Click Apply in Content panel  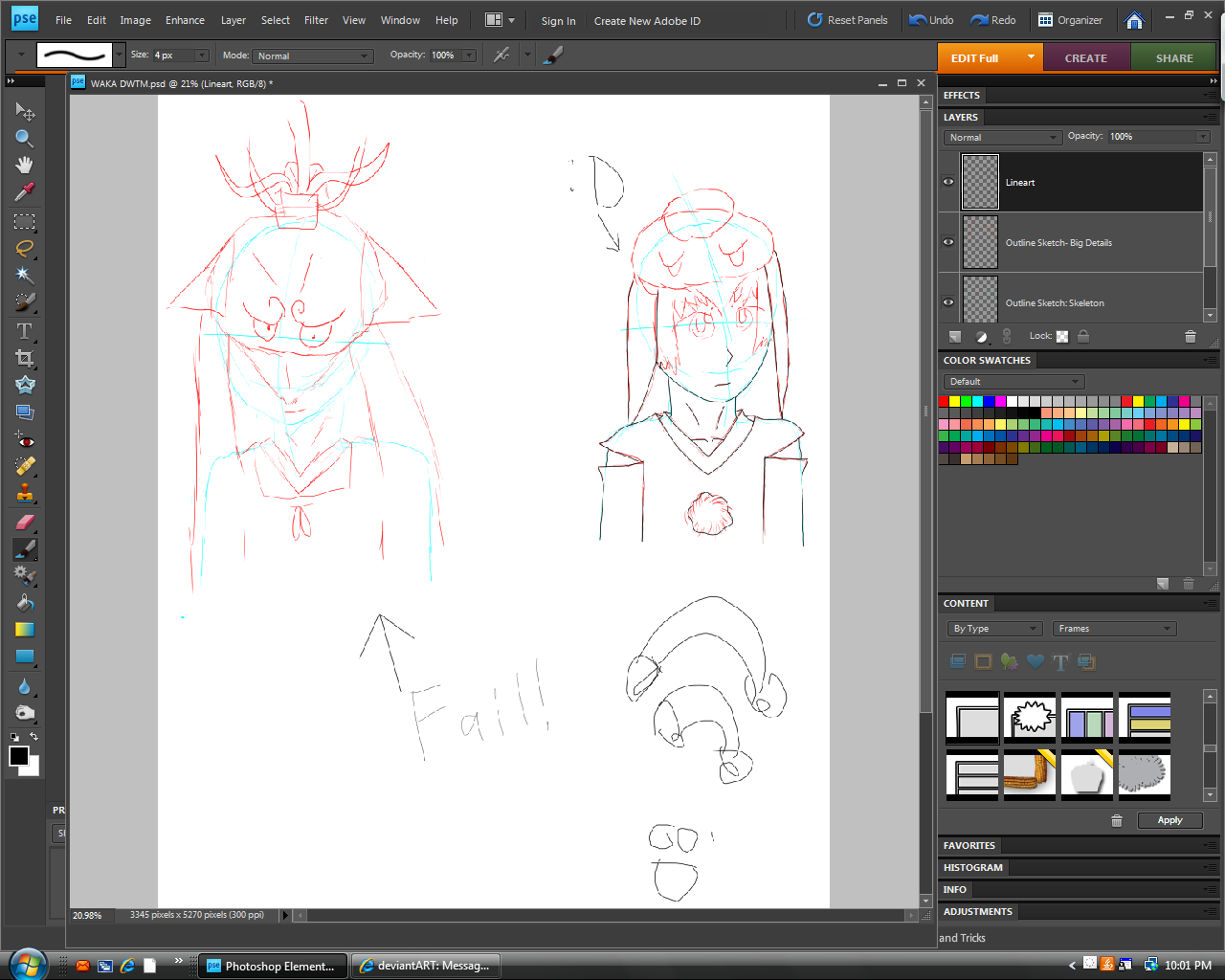1169,820
